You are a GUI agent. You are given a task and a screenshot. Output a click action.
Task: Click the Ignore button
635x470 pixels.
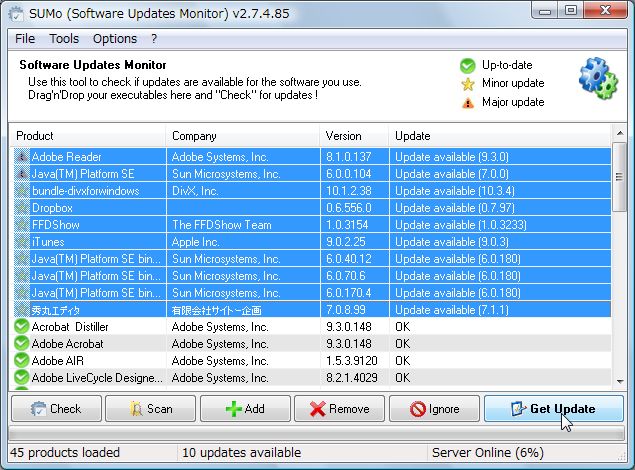pyautogui.click(x=434, y=409)
